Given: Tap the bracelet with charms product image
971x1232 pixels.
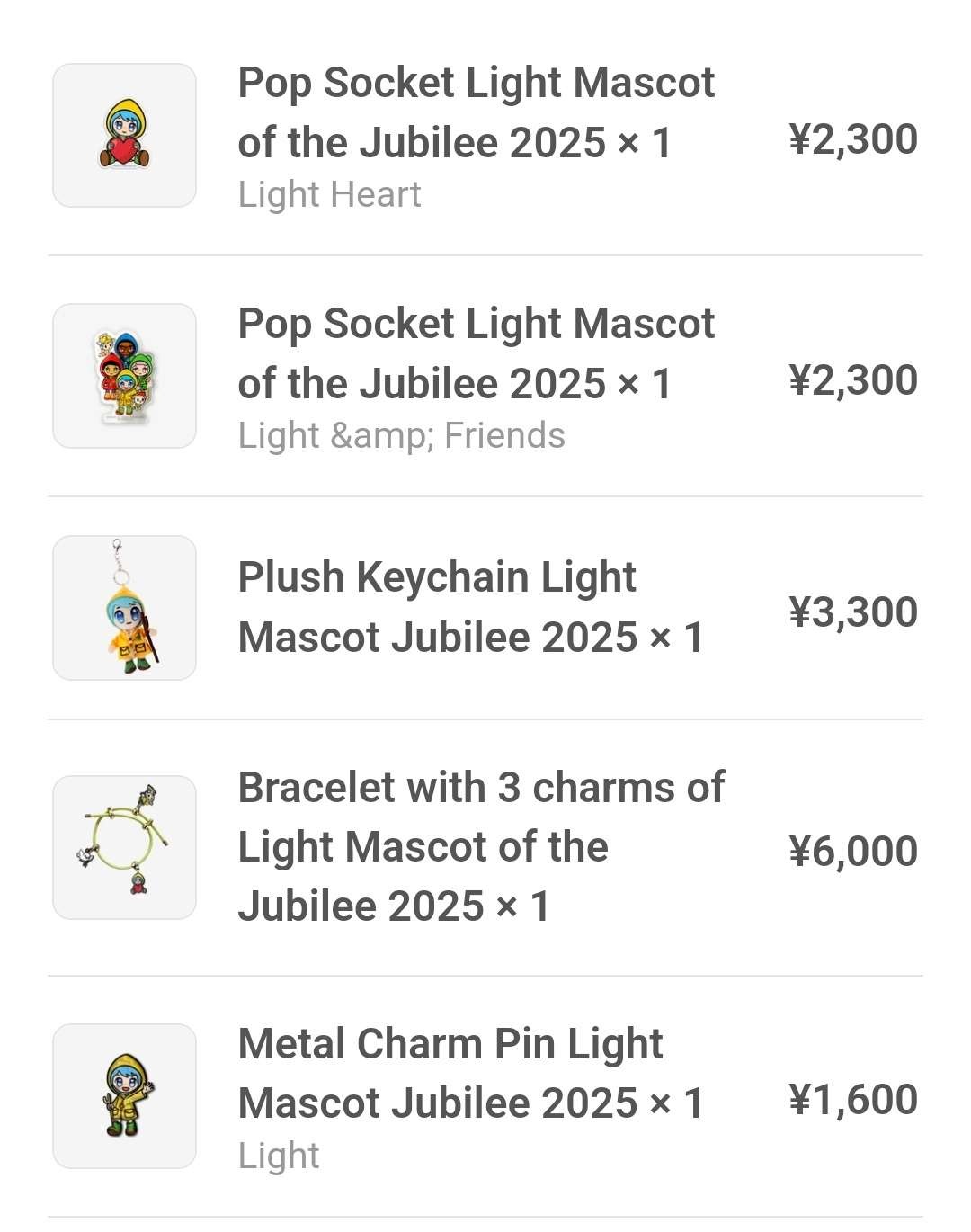Looking at the screenshot, I should click(124, 847).
